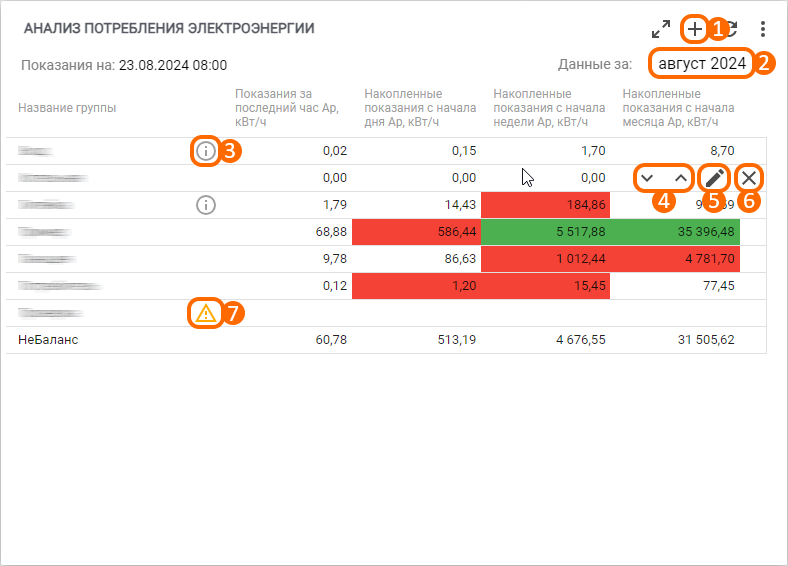This screenshot has height=566, width=788.
Task: Edit the hovered group with pencil
Action: click(715, 178)
